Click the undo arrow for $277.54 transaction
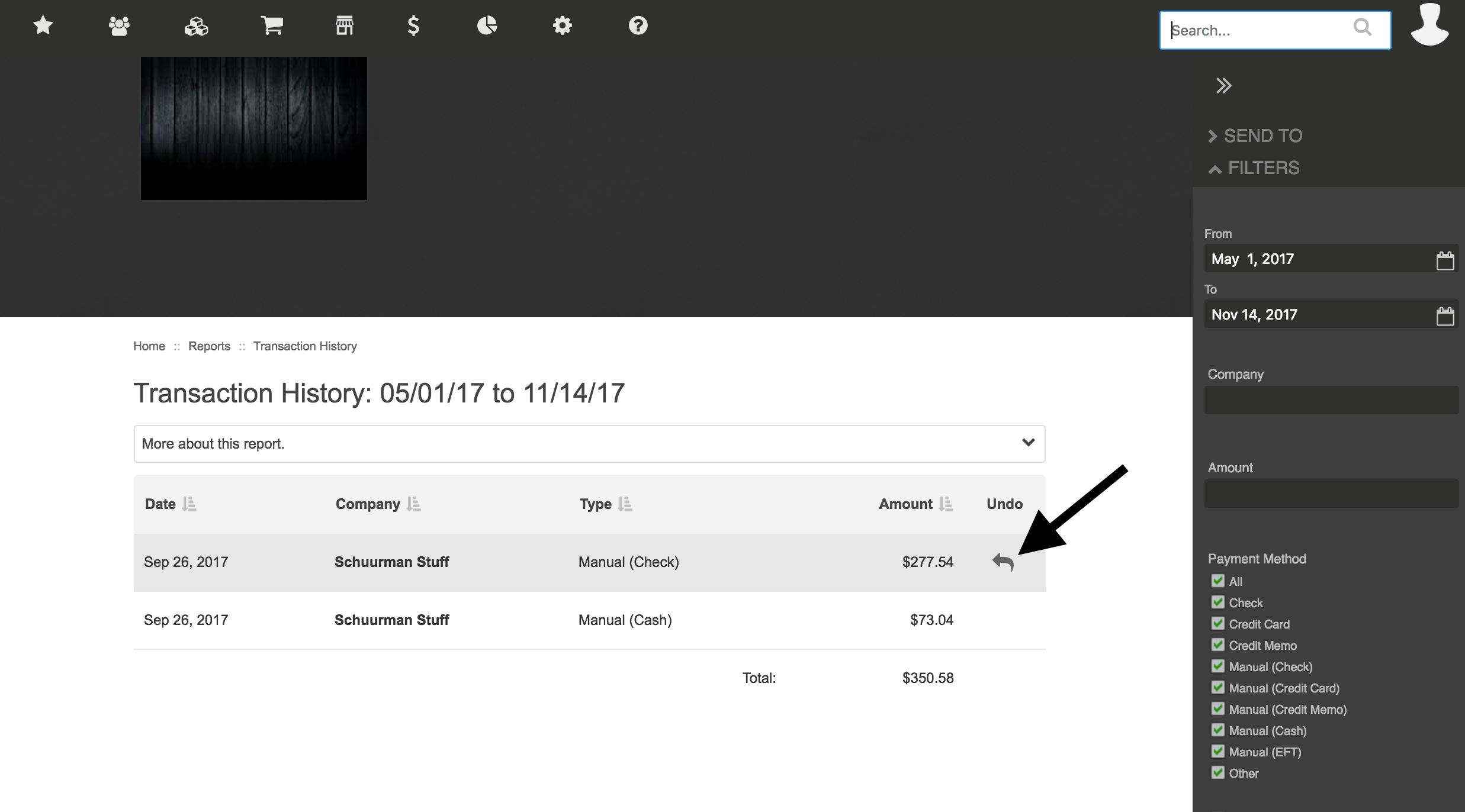The height and width of the screenshot is (812, 1465). coord(1003,561)
